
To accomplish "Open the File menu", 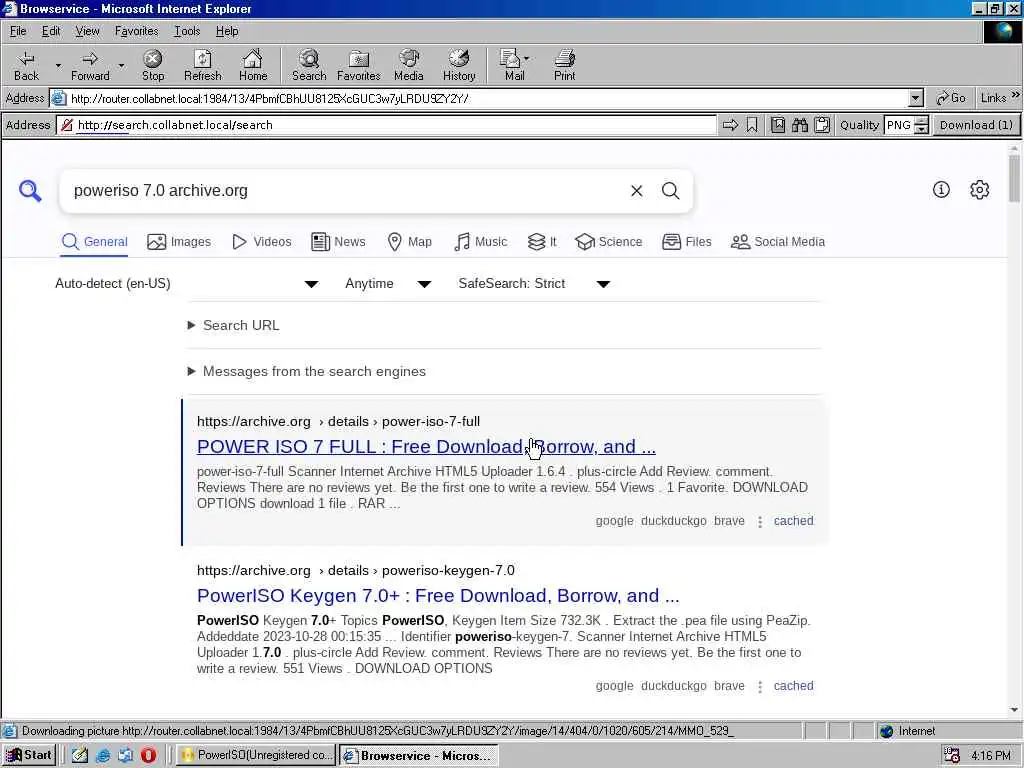I will point(18,31).
